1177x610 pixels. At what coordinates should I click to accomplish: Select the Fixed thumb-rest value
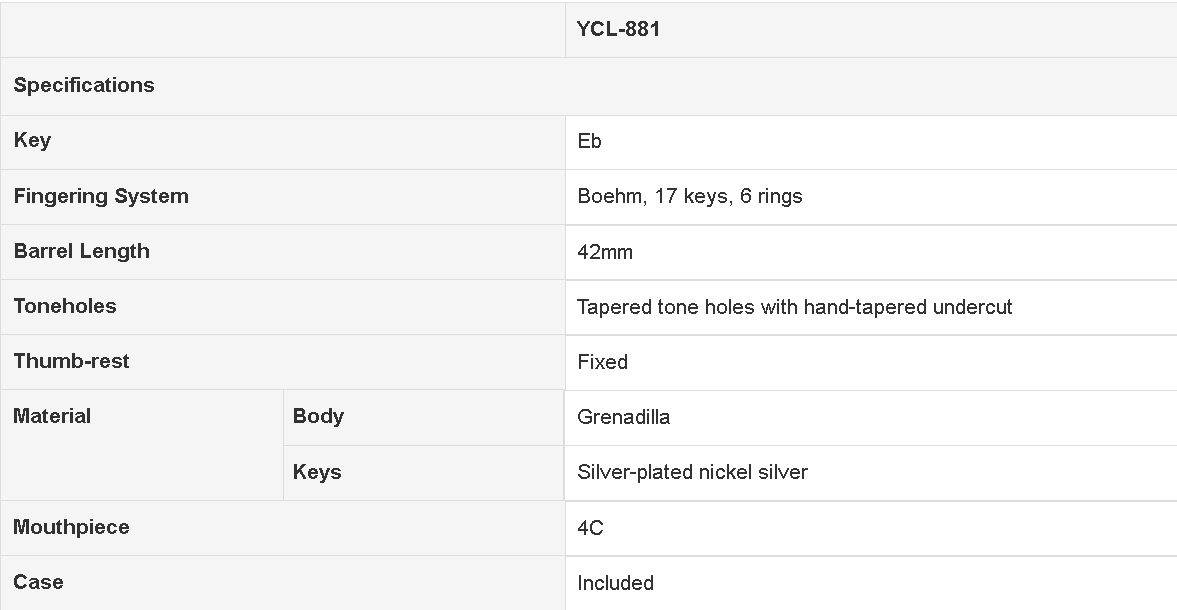(603, 362)
